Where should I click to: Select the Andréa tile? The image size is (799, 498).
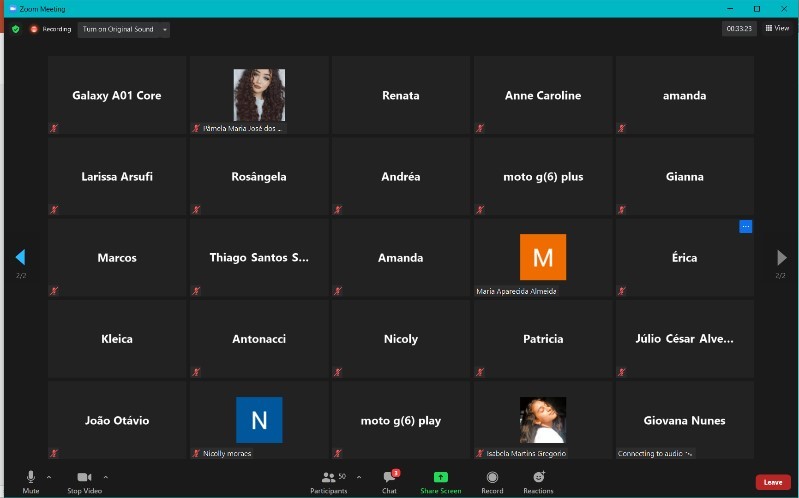pyautogui.click(x=401, y=176)
